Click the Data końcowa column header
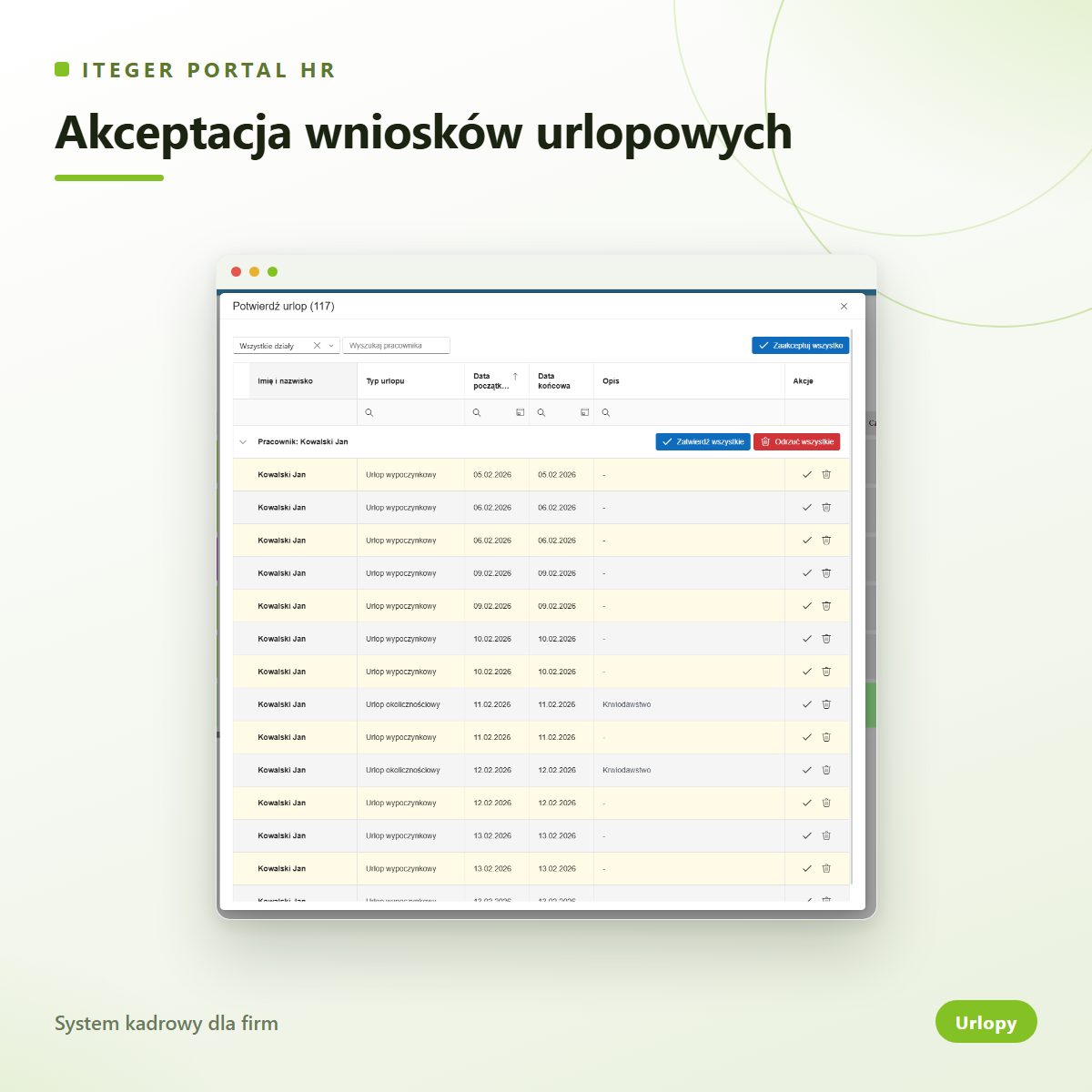This screenshot has width=1092, height=1092. (x=561, y=381)
